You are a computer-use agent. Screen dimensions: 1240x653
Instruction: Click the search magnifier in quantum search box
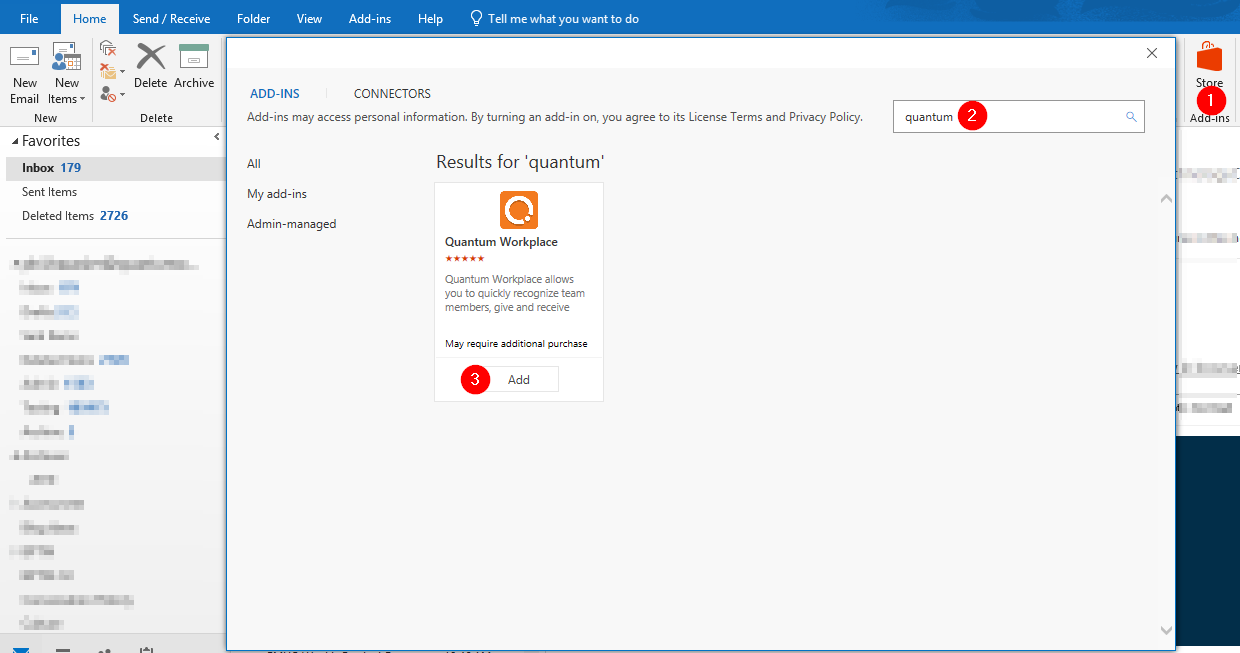click(1131, 116)
